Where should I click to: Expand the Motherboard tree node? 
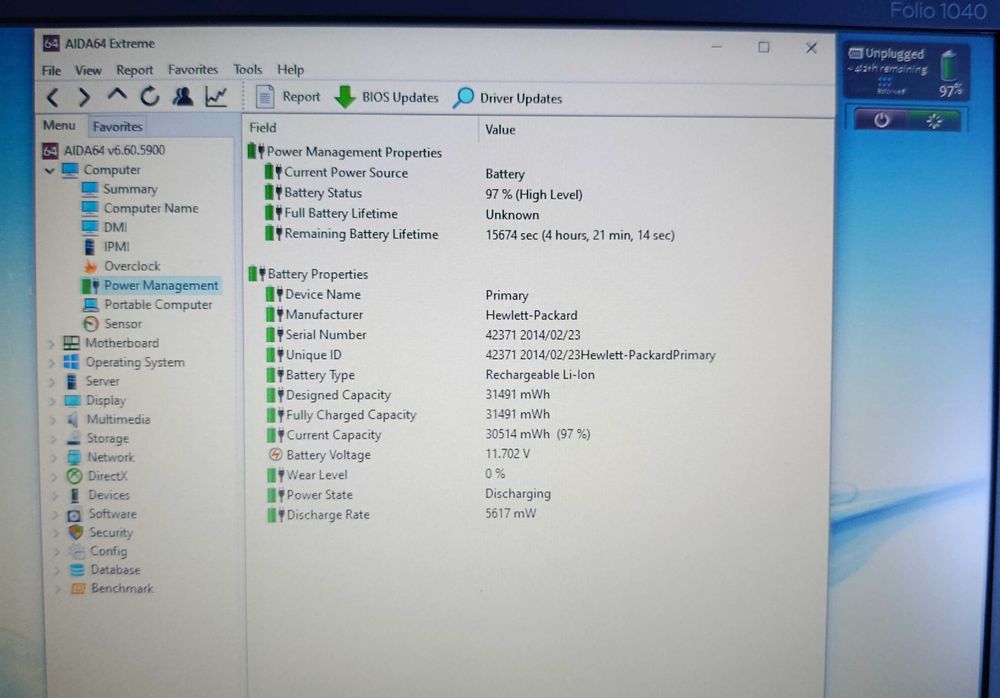pyautogui.click(x=51, y=344)
